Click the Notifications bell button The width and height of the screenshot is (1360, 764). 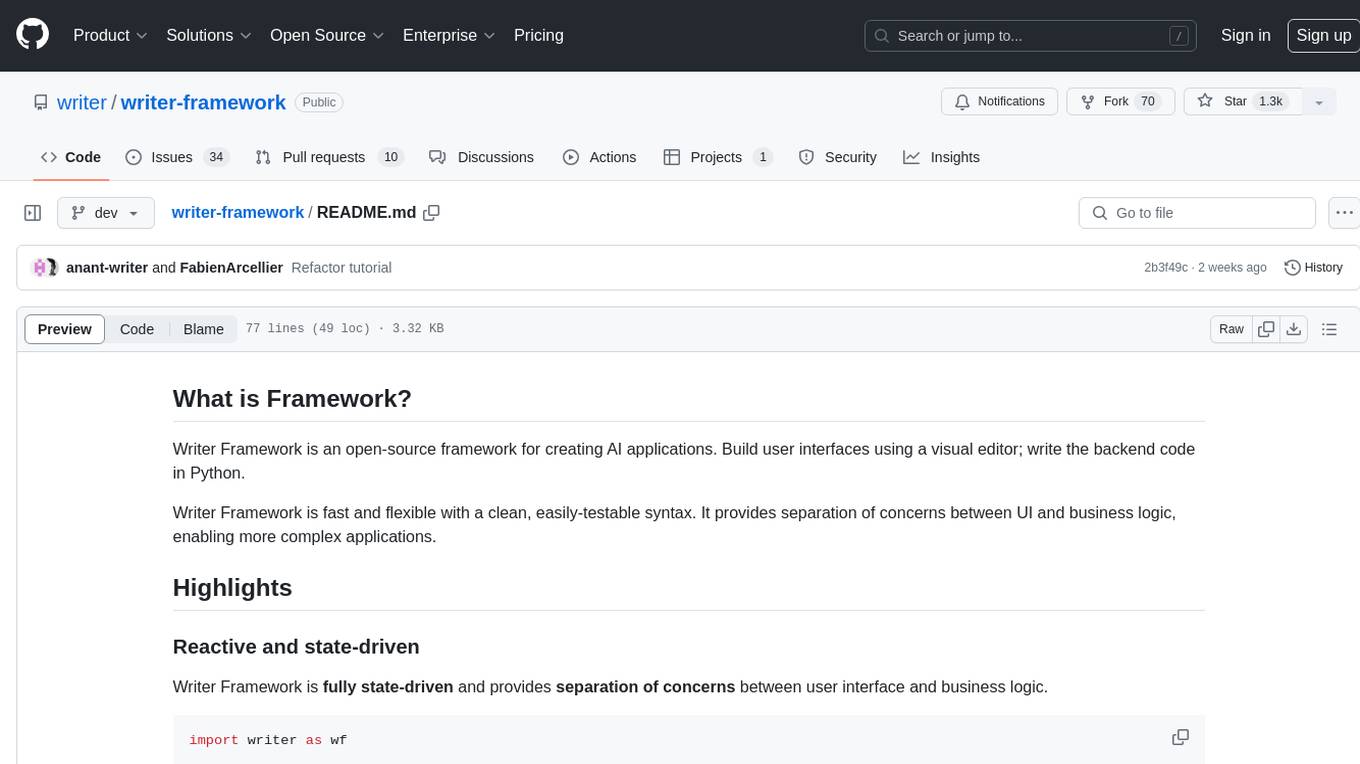[999, 102]
